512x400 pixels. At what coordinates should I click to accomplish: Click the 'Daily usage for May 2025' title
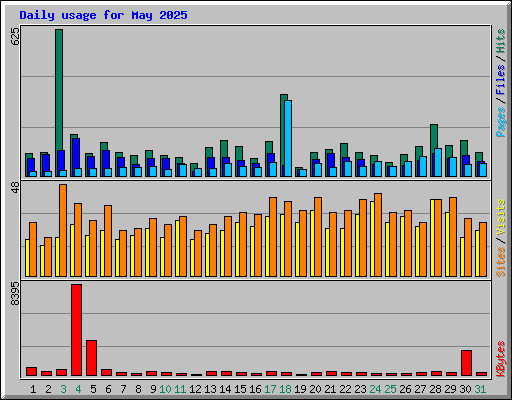click(x=103, y=16)
